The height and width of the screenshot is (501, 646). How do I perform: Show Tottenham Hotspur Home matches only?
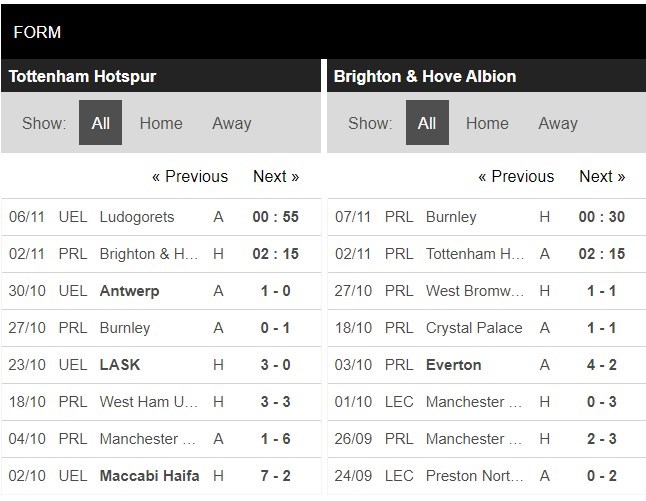coord(161,123)
